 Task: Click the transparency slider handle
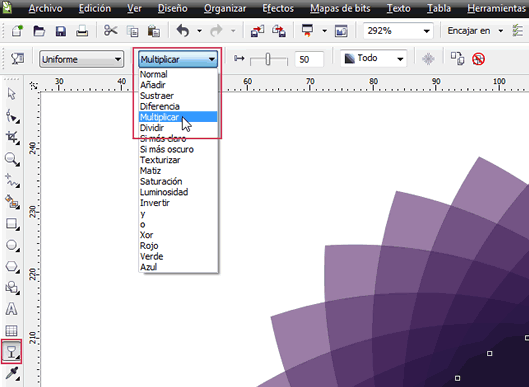268,59
